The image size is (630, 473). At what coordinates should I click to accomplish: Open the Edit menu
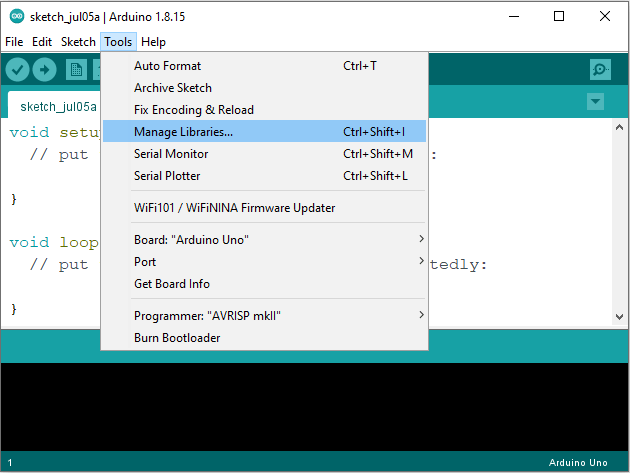[x=42, y=42]
